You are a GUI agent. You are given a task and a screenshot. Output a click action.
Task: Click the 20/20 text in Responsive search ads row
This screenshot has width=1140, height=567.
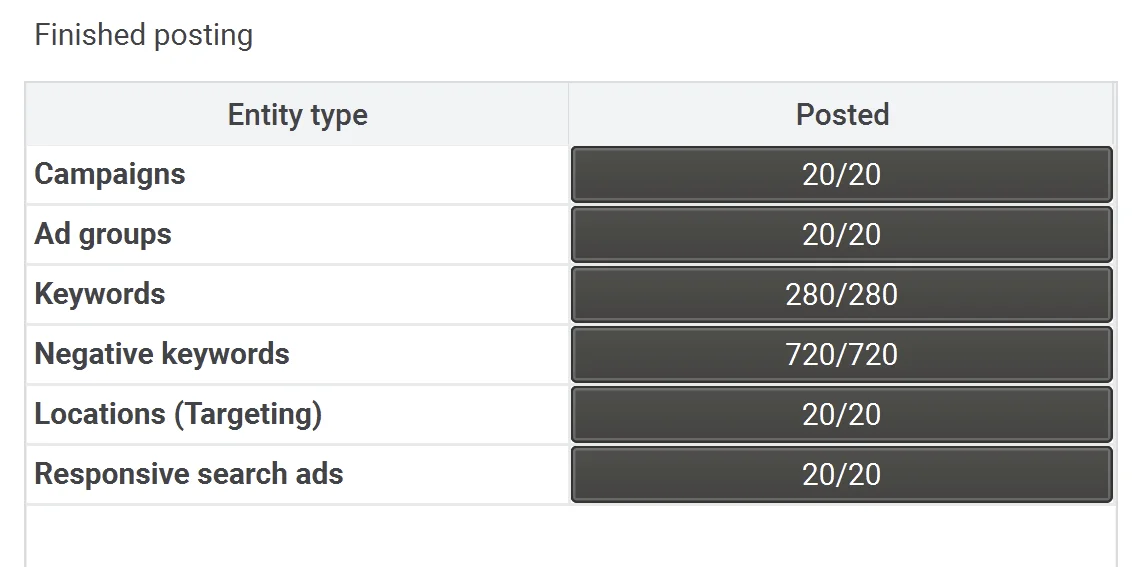[x=841, y=474]
